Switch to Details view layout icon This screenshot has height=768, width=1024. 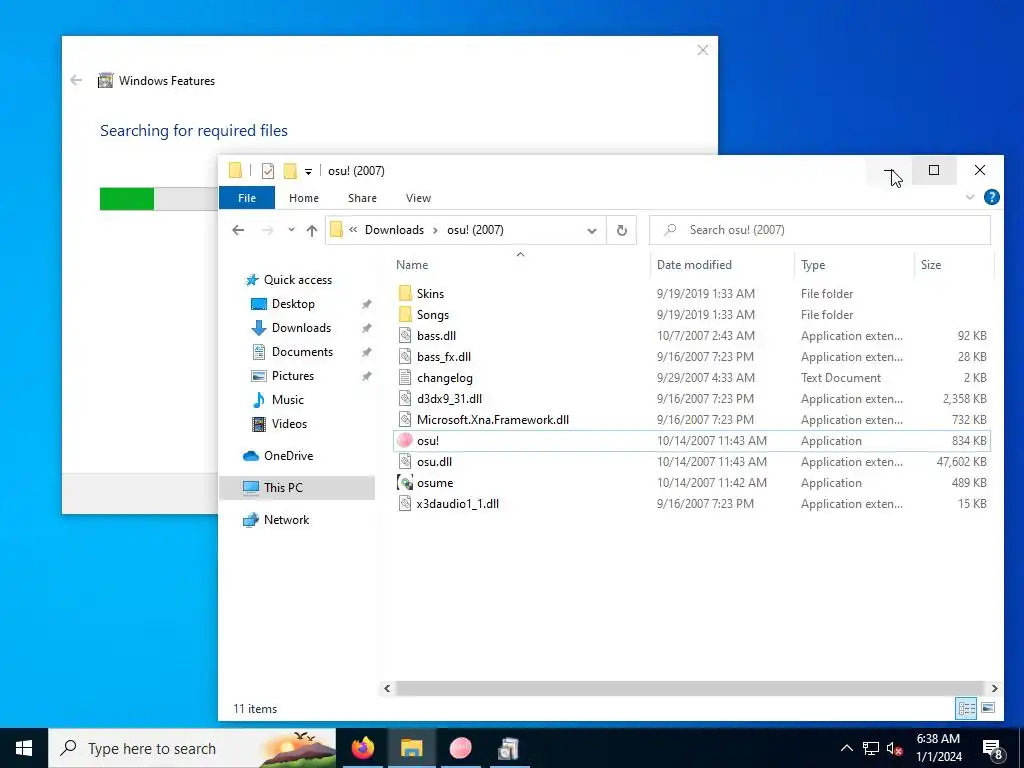point(967,708)
